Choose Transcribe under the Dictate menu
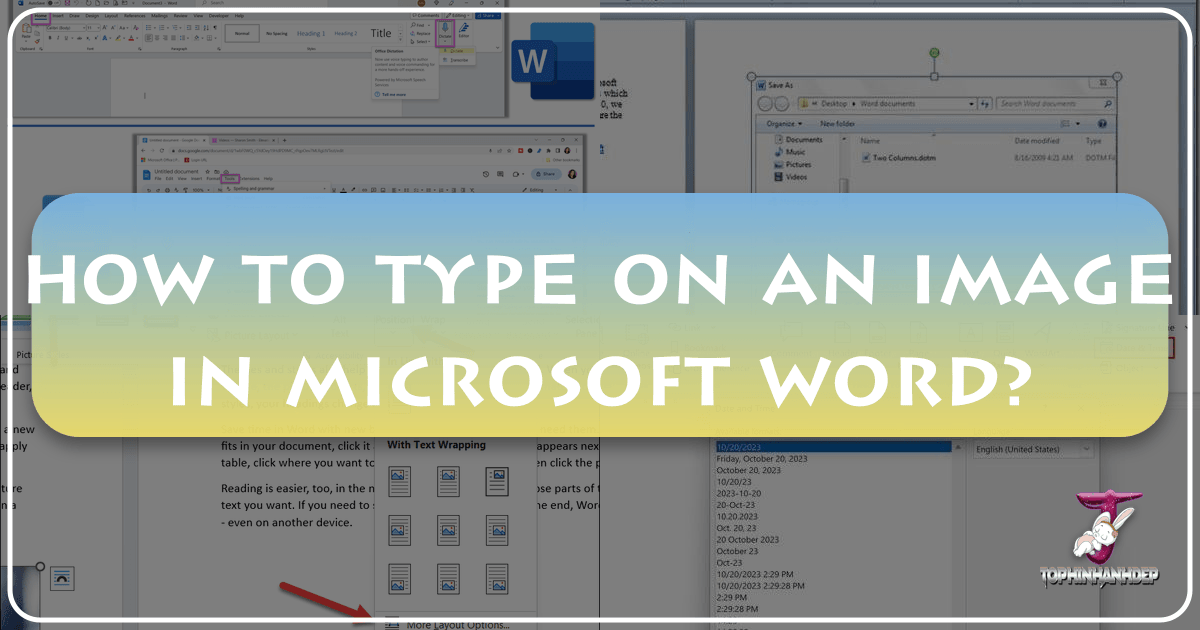This screenshot has width=1200, height=630. (459, 60)
